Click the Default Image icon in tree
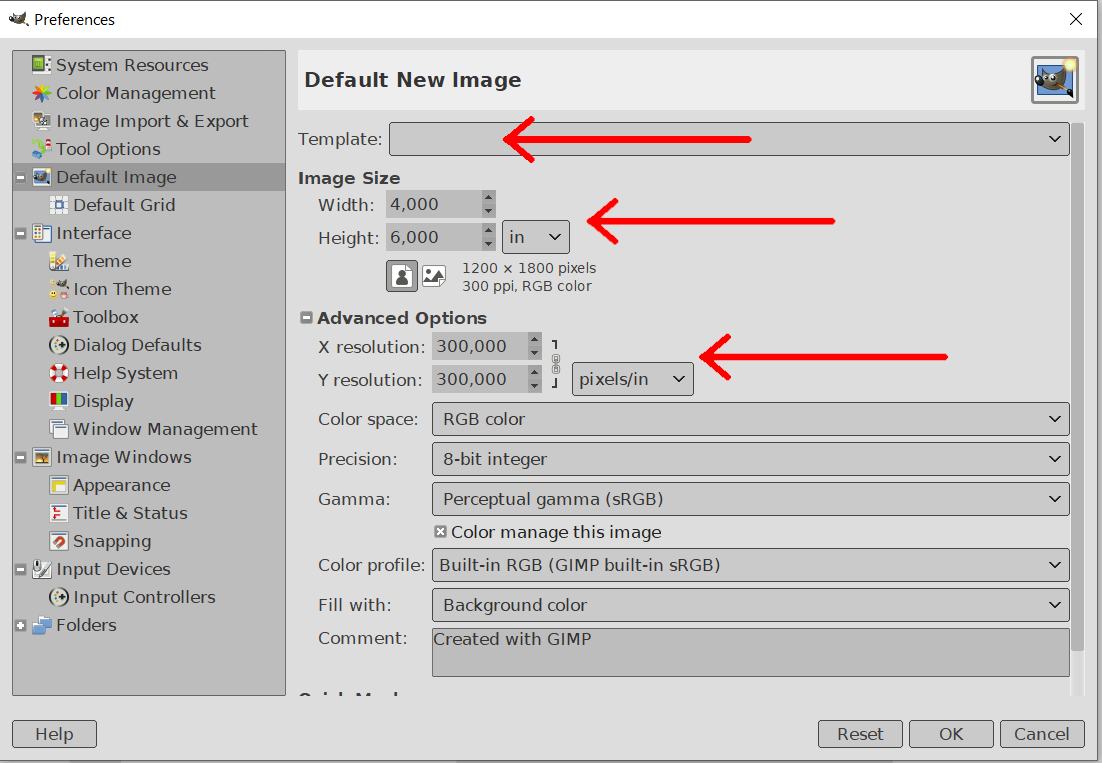The image size is (1102, 763). tap(41, 177)
